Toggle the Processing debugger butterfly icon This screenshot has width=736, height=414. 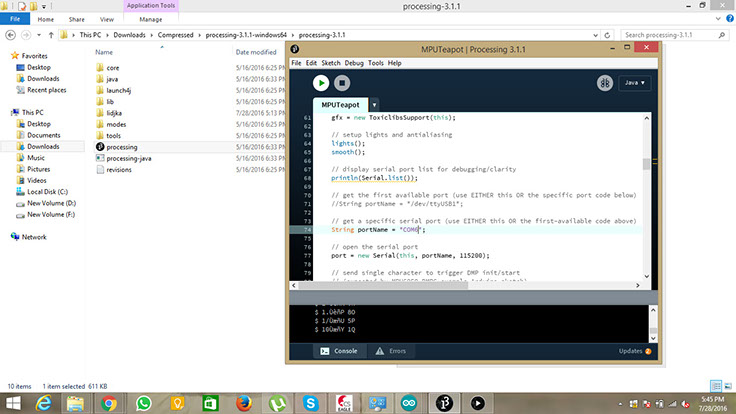coord(605,83)
